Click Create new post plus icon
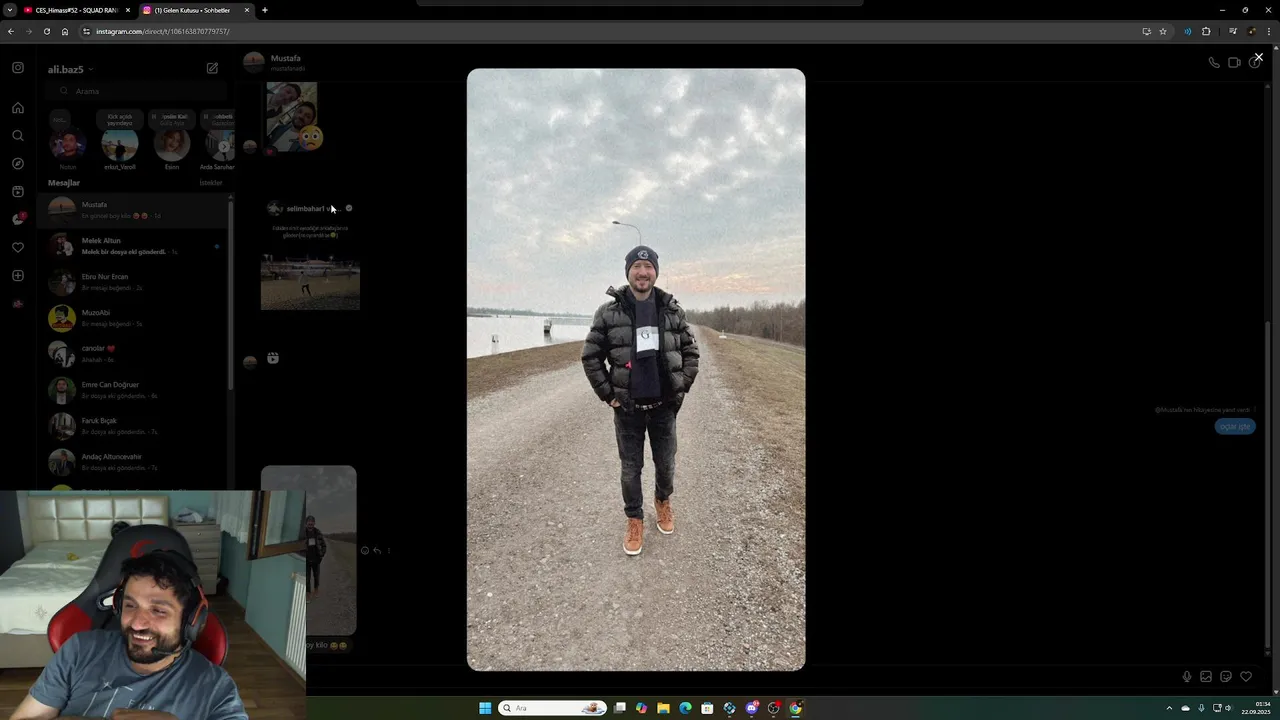The image size is (1280, 720). pyautogui.click(x=18, y=275)
